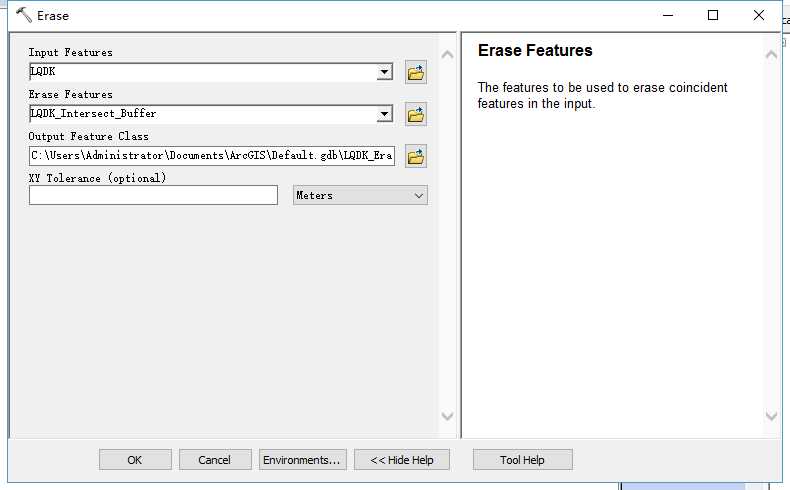
Task: Close the Erase dialog window
Action: click(x=759, y=15)
